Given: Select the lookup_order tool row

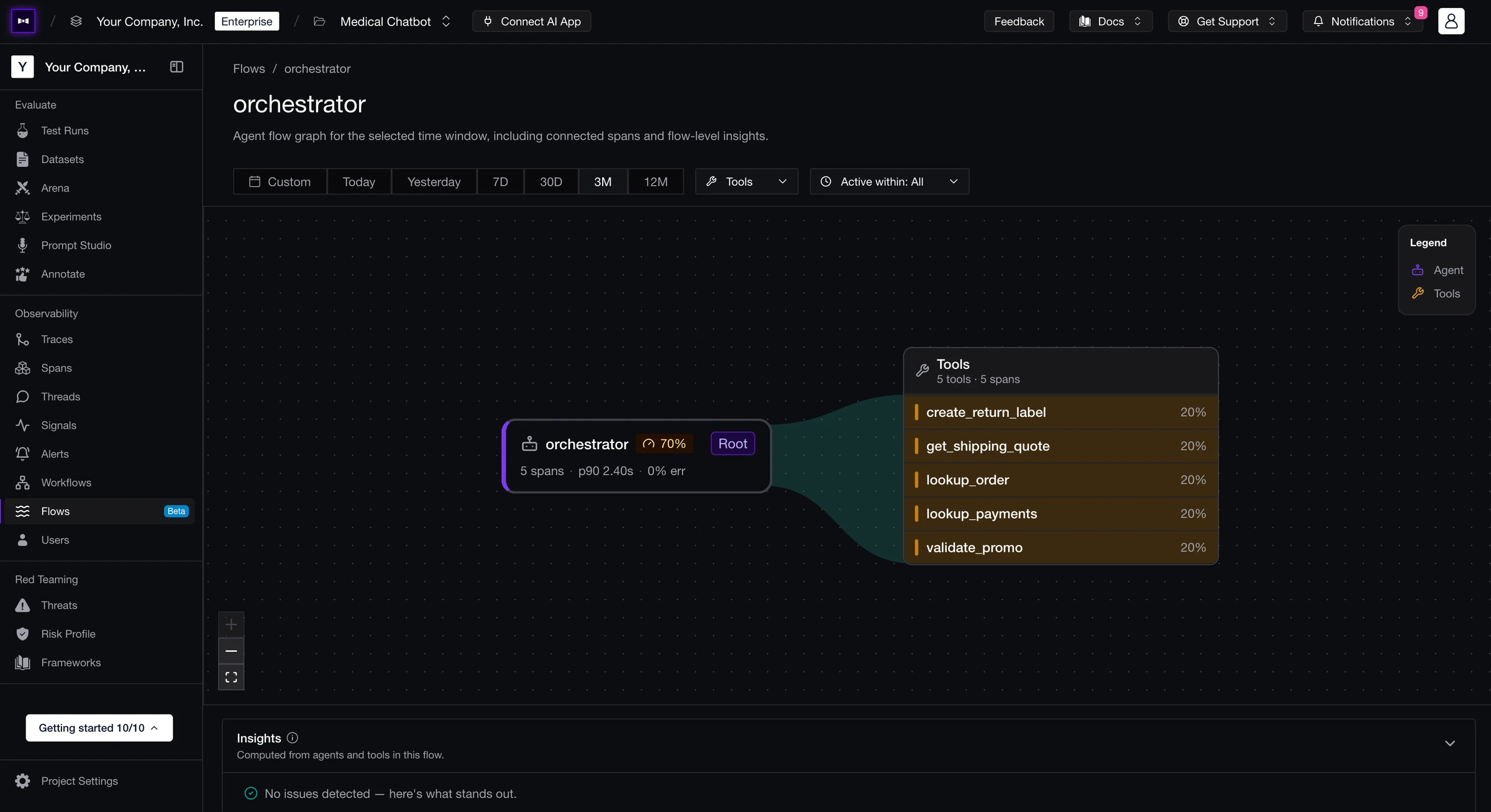Looking at the screenshot, I should point(1060,480).
